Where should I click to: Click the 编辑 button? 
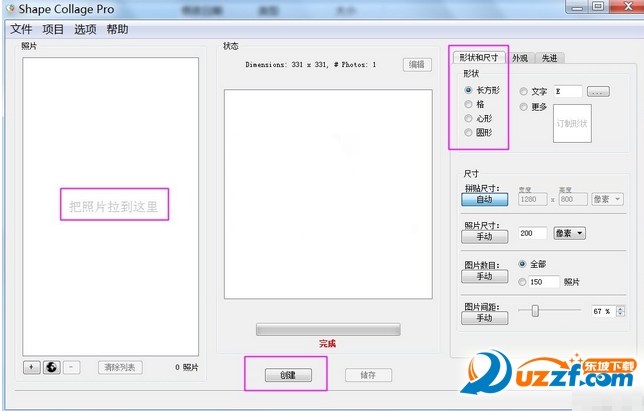[417, 64]
